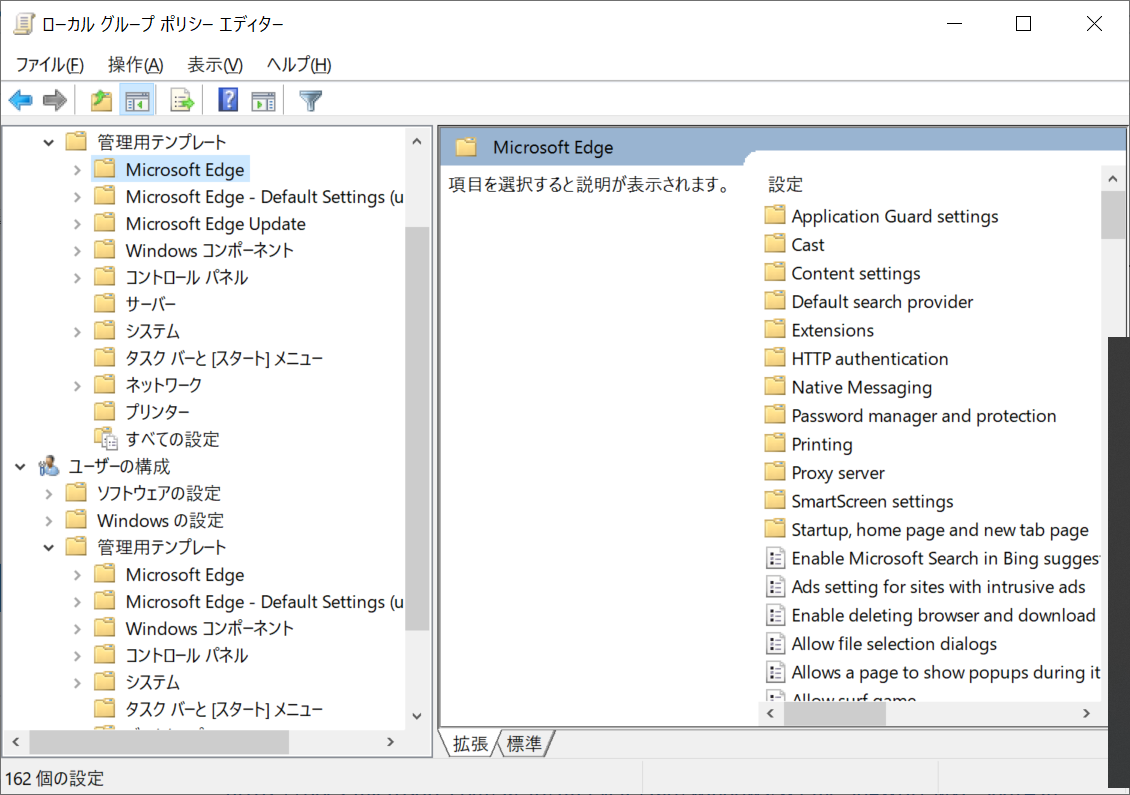Click the Forward arrow toolbar icon

pyautogui.click(x=55, y=100)
